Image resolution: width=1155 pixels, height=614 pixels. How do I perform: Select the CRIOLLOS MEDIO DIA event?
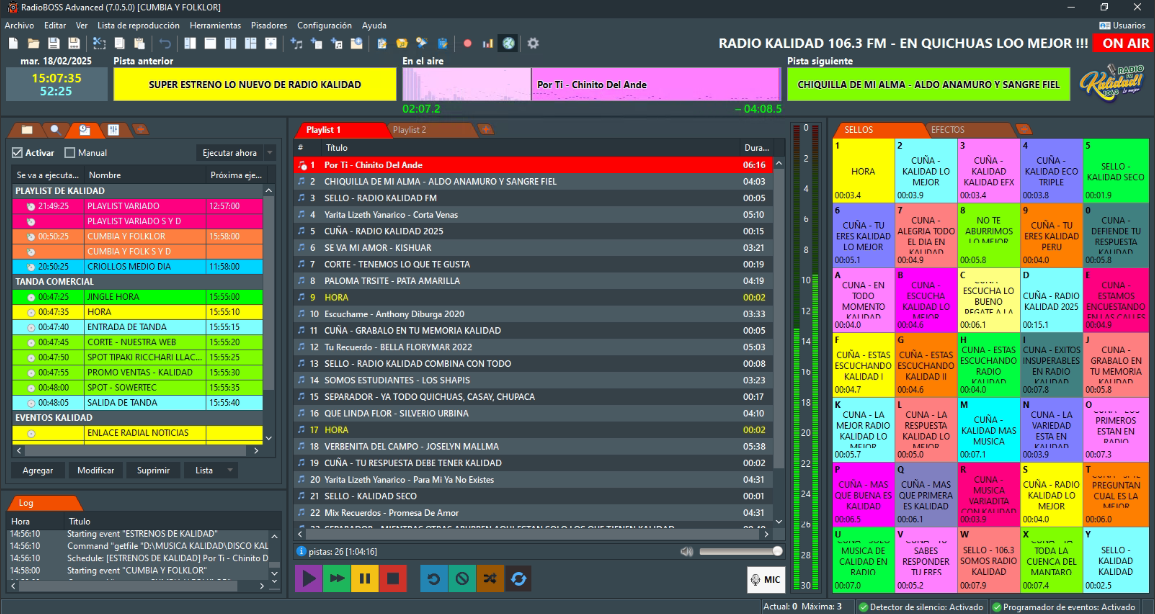pyautogui.click(x=138, y=267)
